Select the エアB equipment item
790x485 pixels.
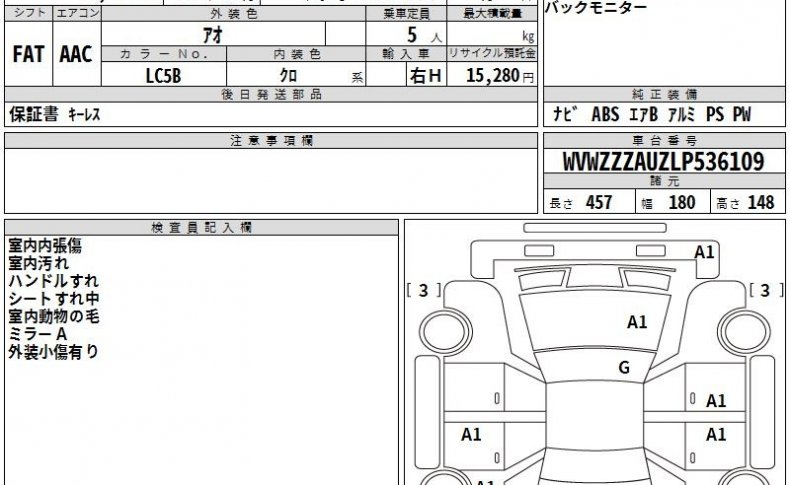[x=643, y=114]
